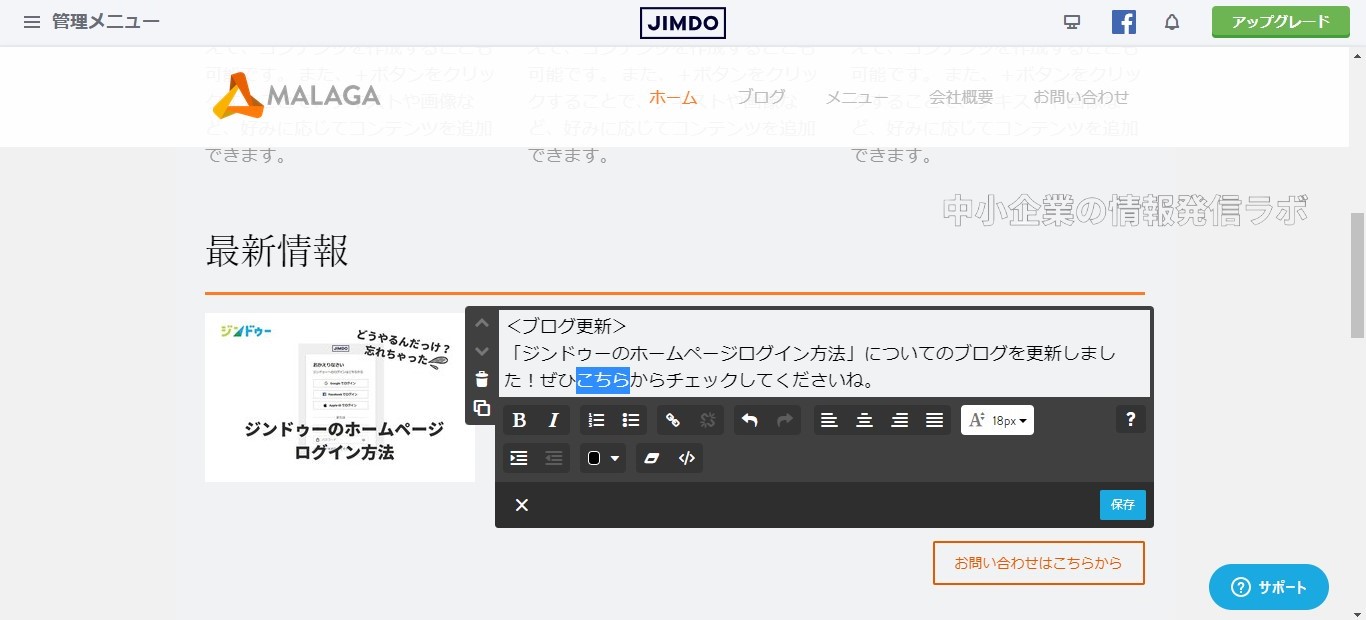Click the 保存 save button
The height and width of the screenshot is (620, 1366).
pos(1121,505)
